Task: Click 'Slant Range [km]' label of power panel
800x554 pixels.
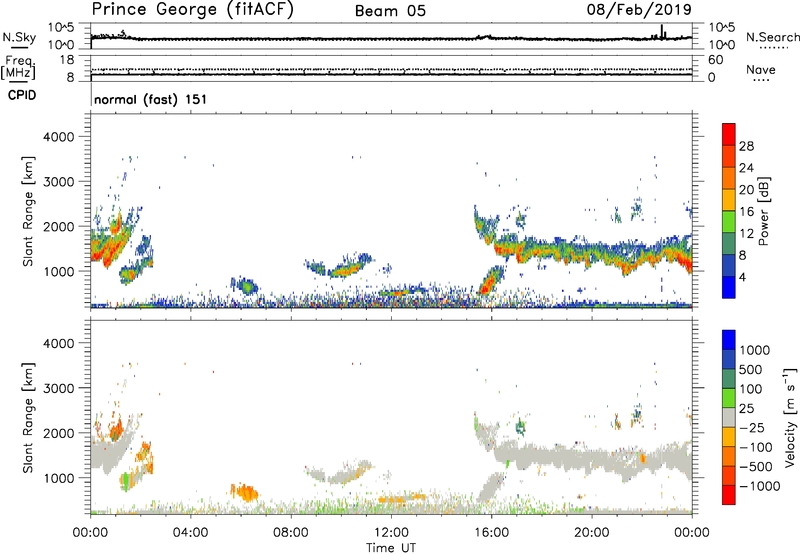Action: 28,211
